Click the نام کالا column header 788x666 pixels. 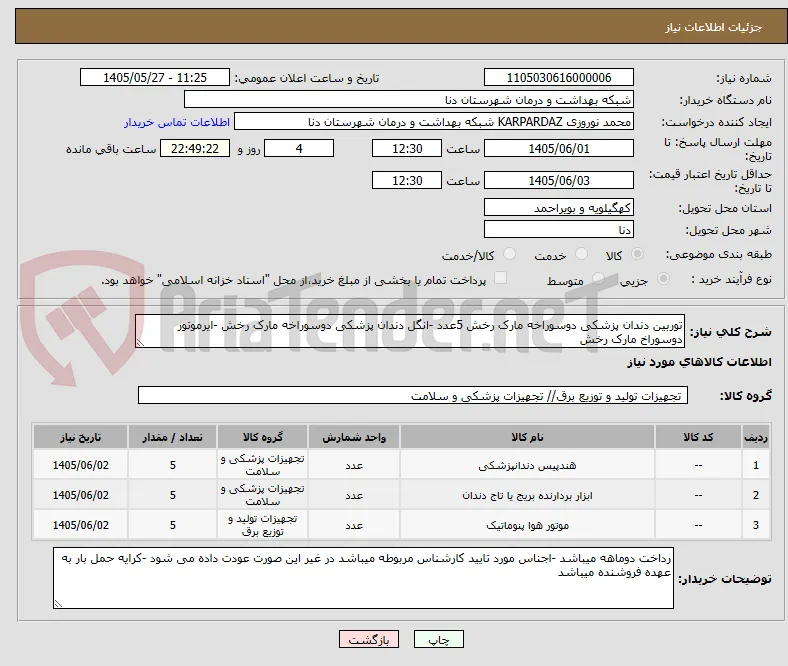527,437
